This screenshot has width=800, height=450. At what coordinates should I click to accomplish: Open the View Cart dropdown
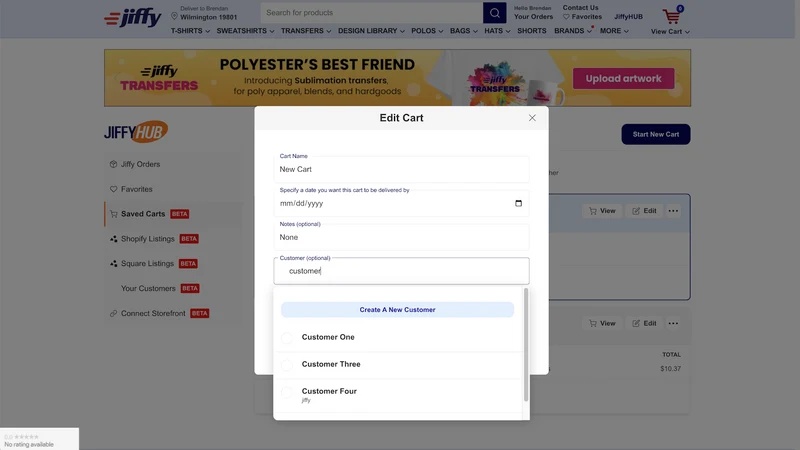670,32
